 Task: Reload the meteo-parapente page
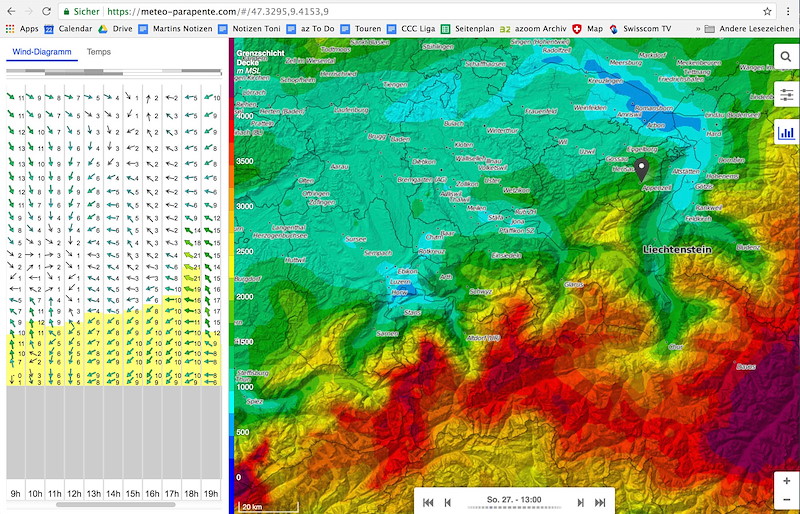tap(46, 11)
